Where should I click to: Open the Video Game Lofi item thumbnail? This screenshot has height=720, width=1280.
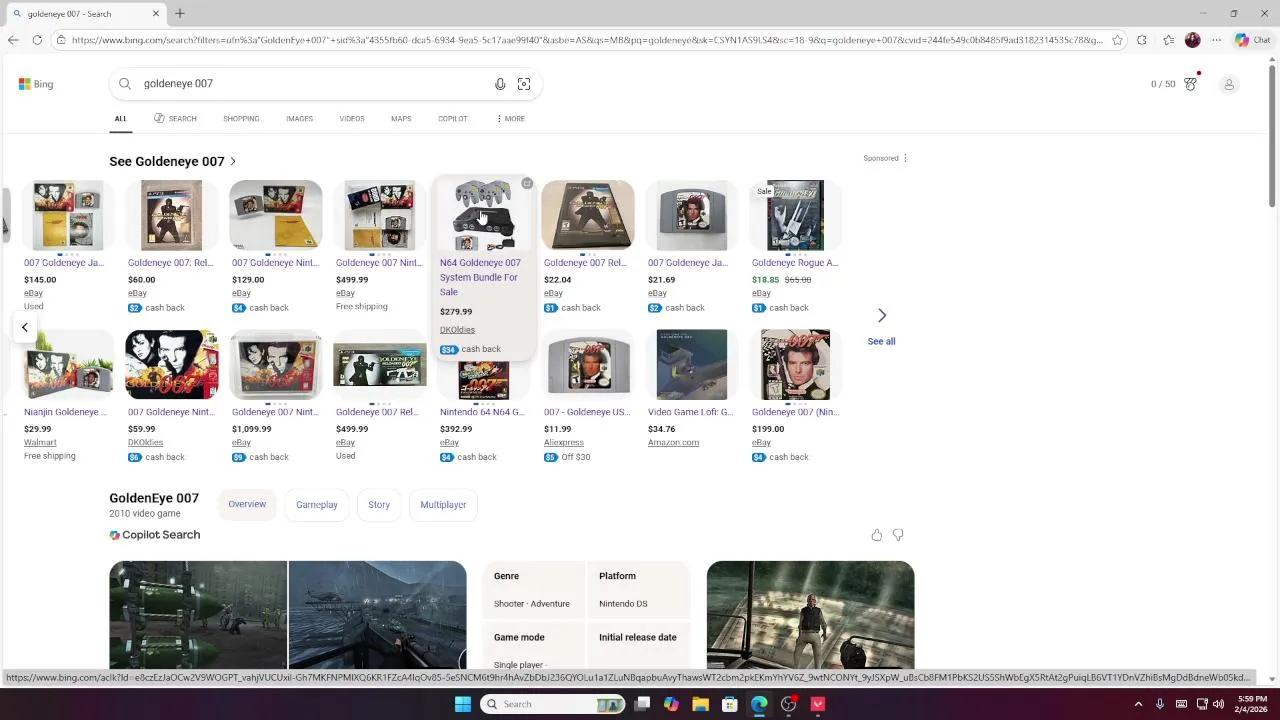(x=692, y=364)
